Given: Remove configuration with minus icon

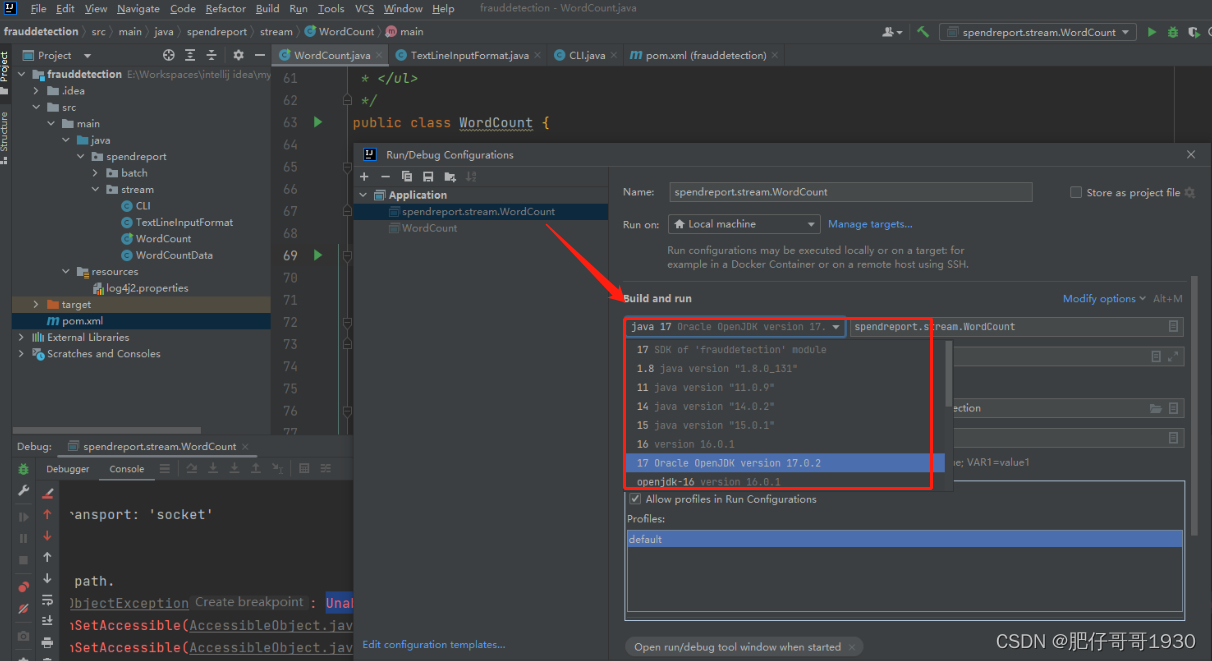Looking at the screenshot, I should [x=385, y=177].
